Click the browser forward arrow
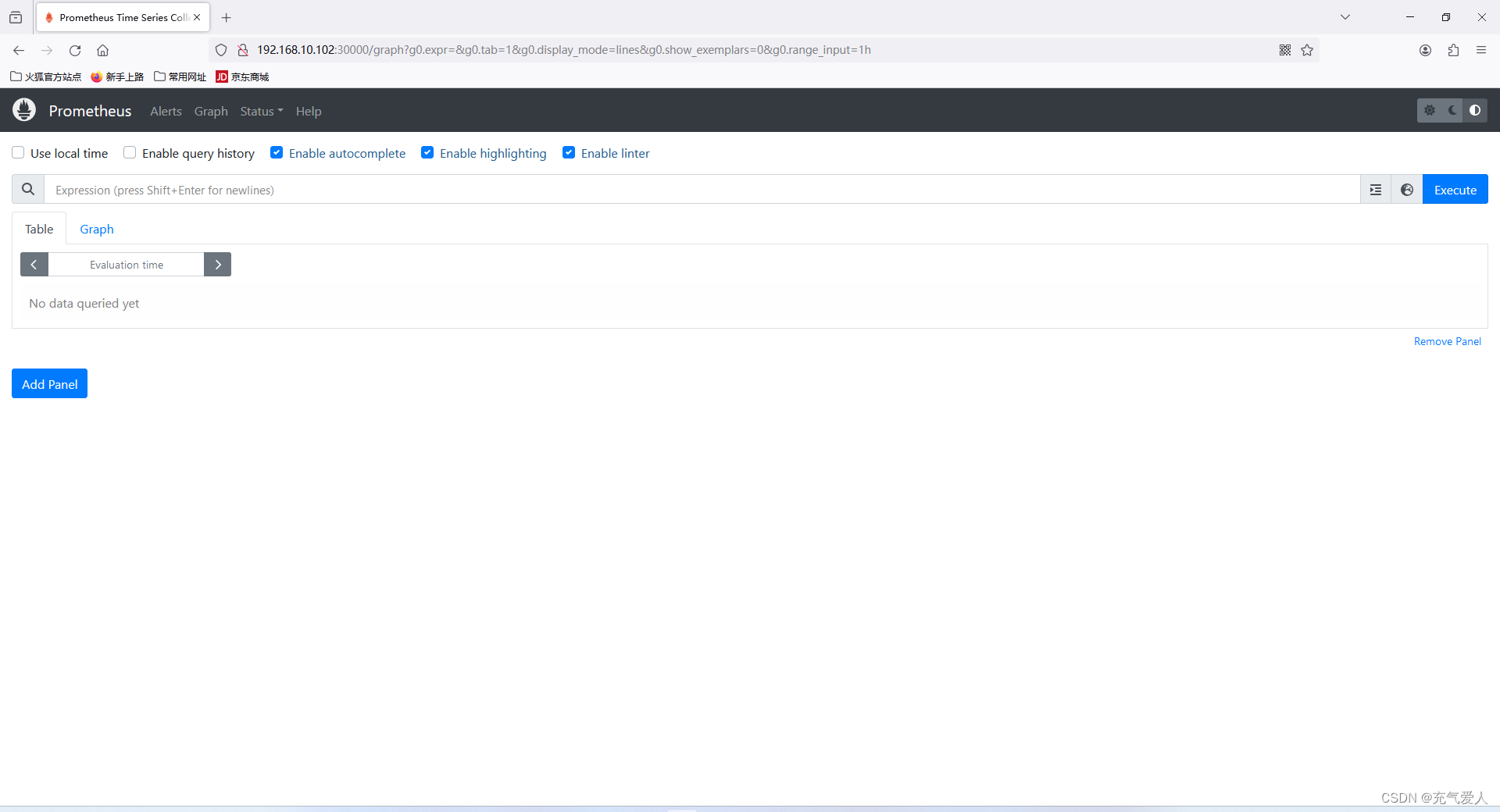The image size is (1500, 812). point(47,50)
